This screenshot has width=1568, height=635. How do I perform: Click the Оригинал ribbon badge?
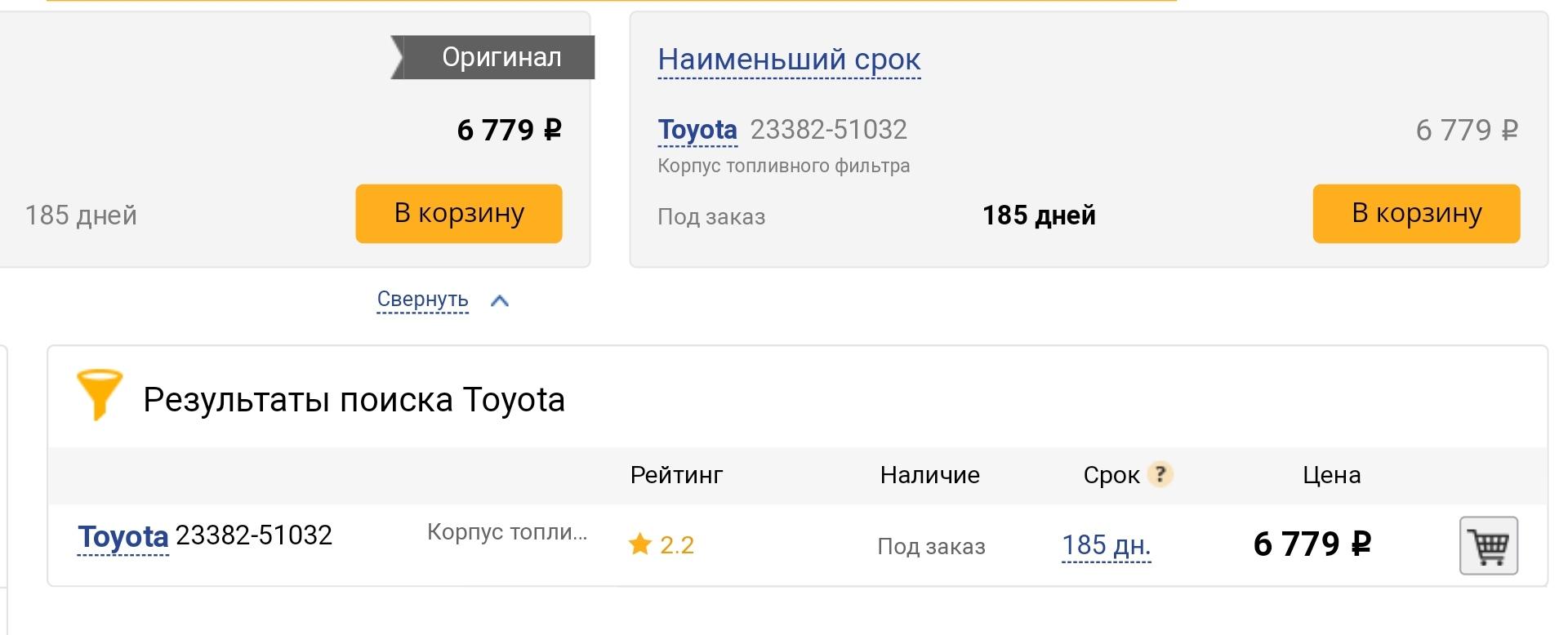coord(492,57)
